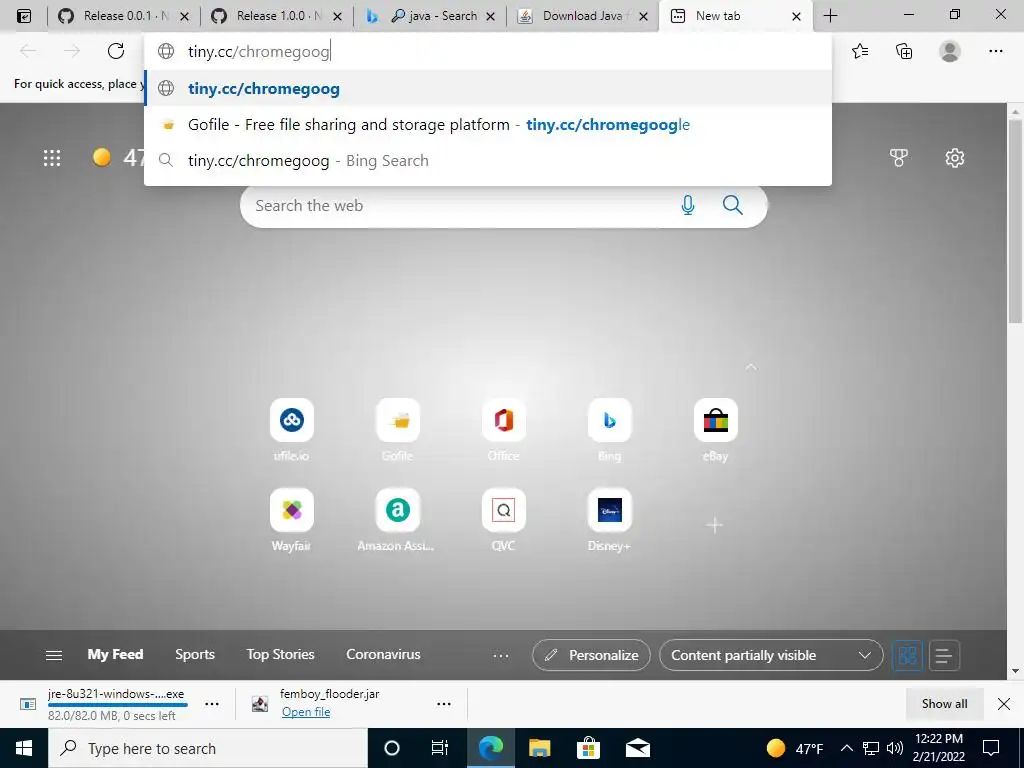Open the user profile avatar icon
1024x768 pixels.
(x=950, y=51)
